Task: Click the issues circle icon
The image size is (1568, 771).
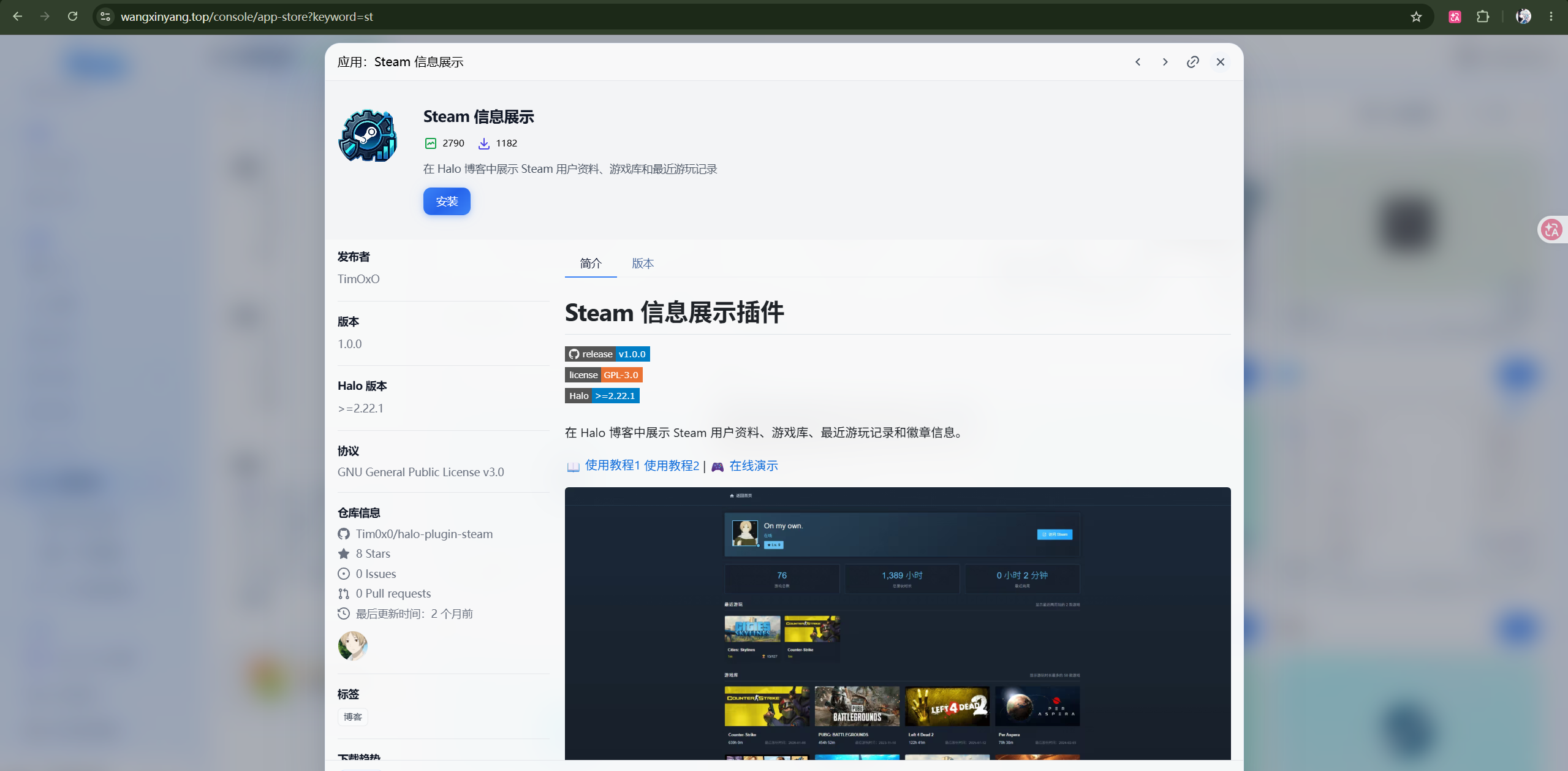Action: [344, 574]
